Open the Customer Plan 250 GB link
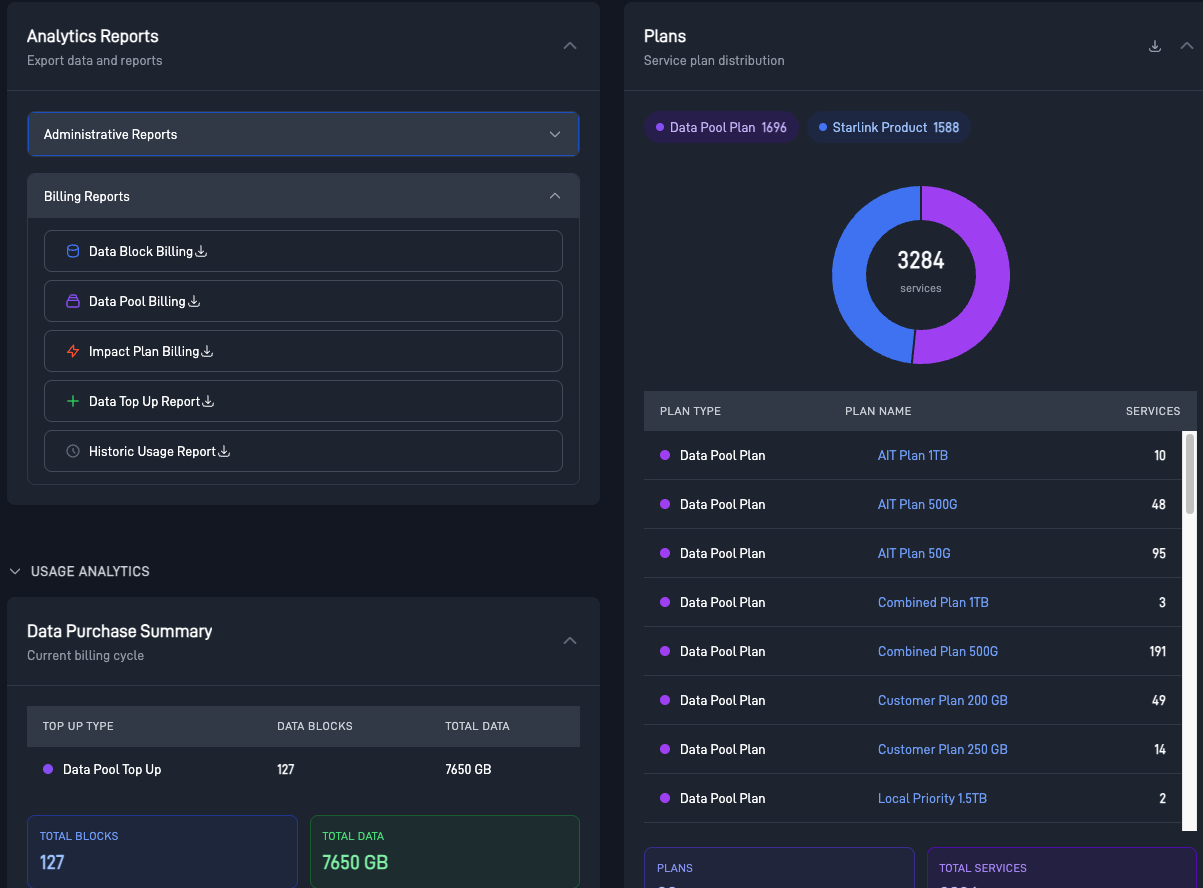Screen dimensions: 1203x888 943,749
